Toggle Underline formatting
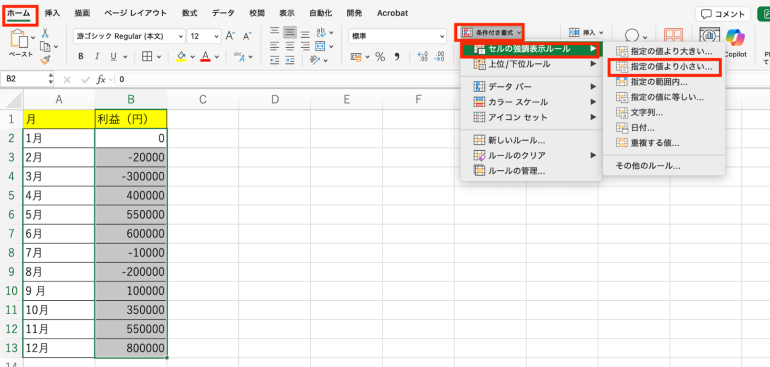This screenshot has width=770, height=367. pyautogui.click(x=112, y=56)
